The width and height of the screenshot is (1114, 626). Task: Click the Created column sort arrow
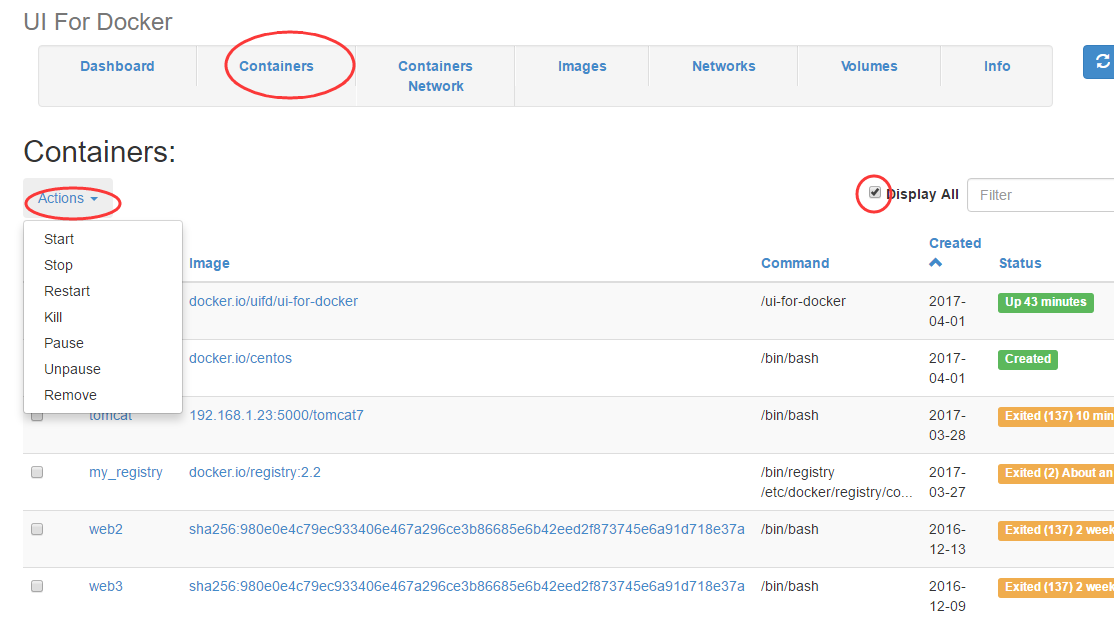[936, 263]
